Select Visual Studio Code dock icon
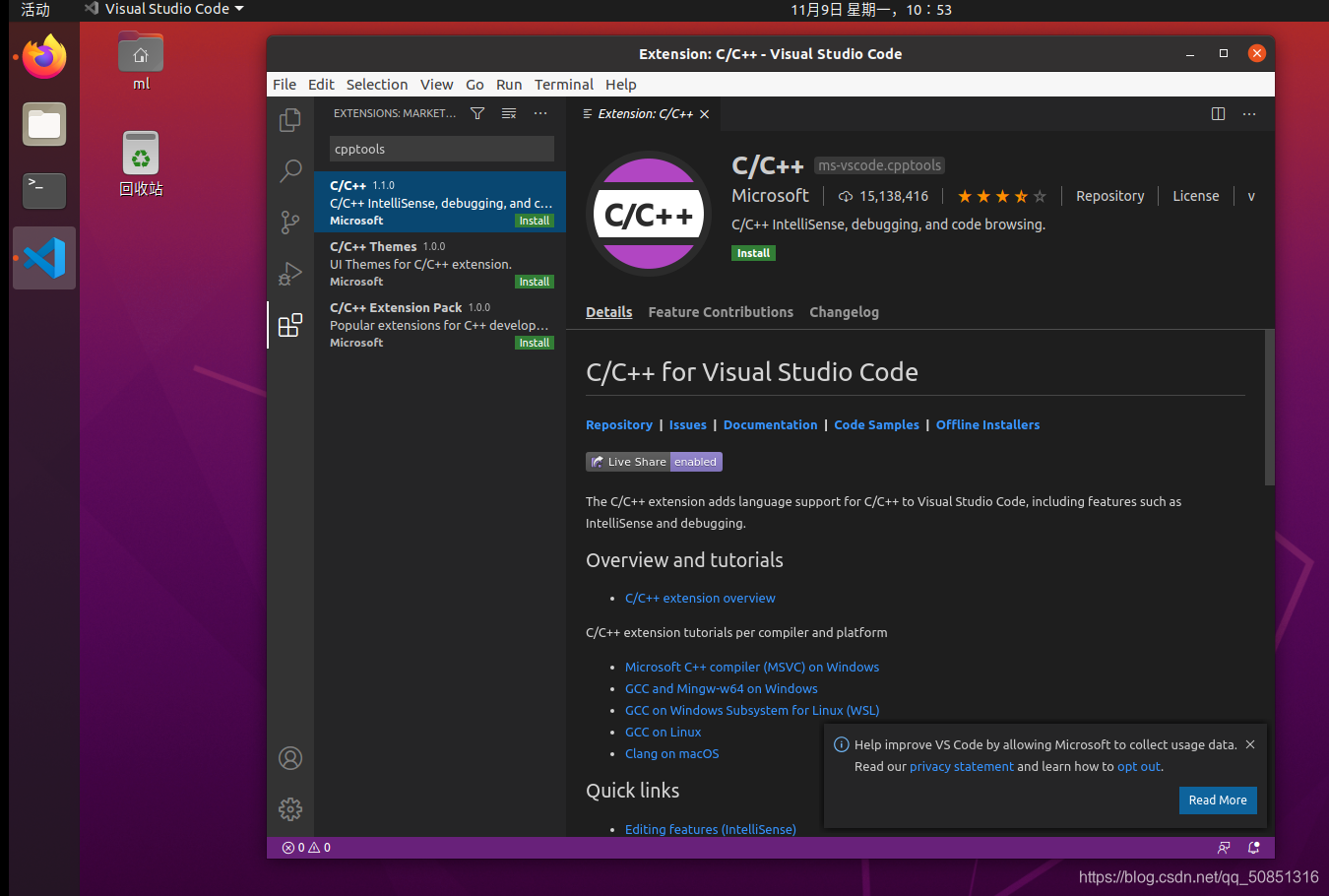 44,258
